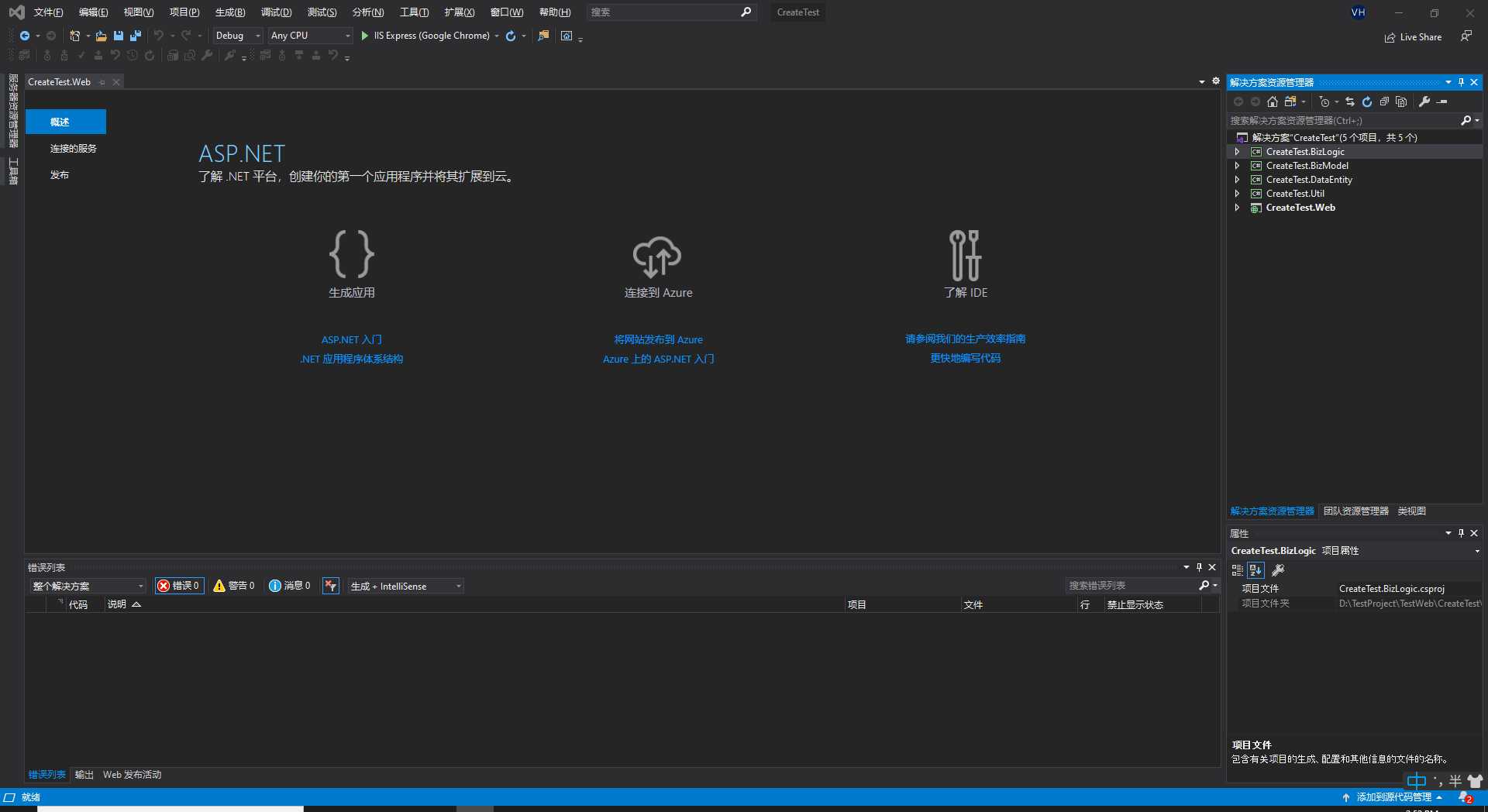Click the settings gear above the editor

[1215, 81]
